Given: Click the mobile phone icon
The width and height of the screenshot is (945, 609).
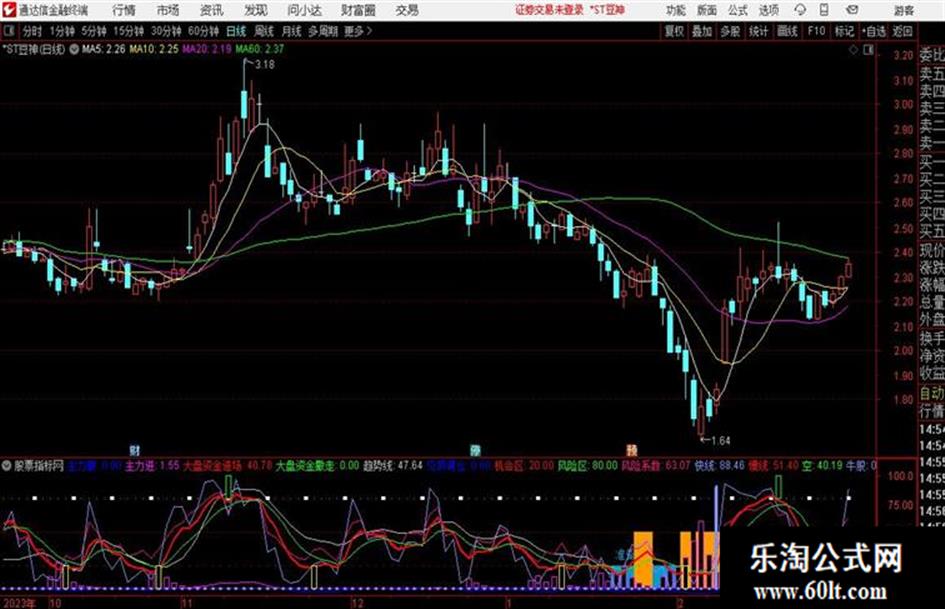Looking at the screenshot, I should [x=824, y=10].
